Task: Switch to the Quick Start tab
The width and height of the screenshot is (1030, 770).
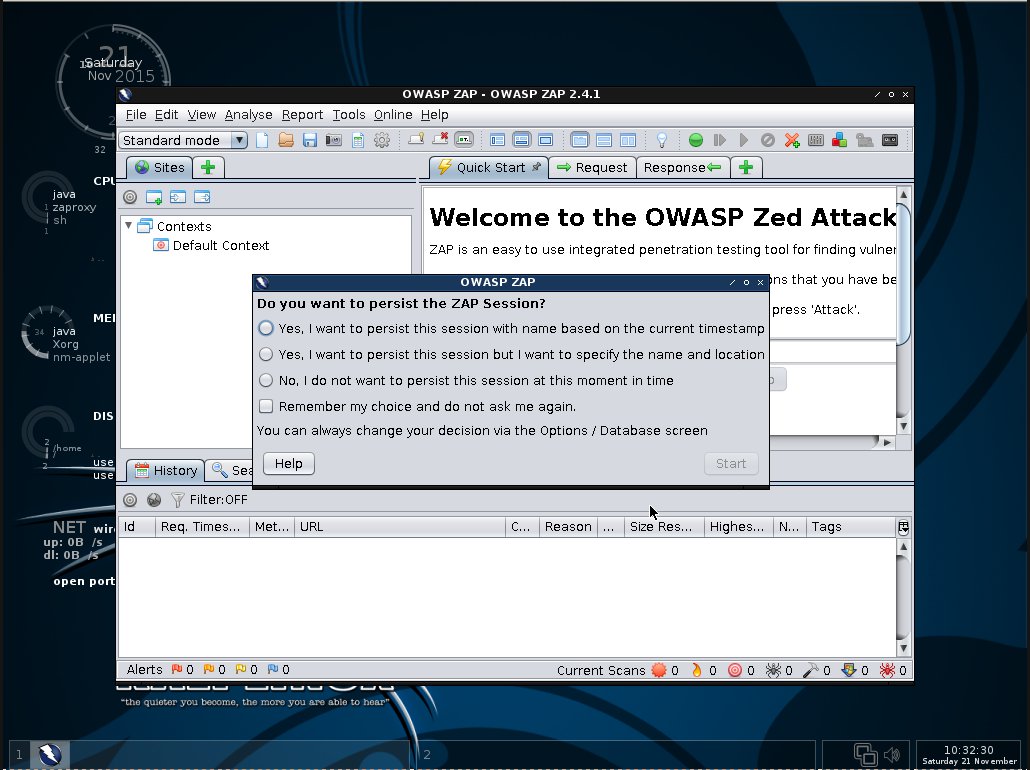Action: click(x=489, y=168)
